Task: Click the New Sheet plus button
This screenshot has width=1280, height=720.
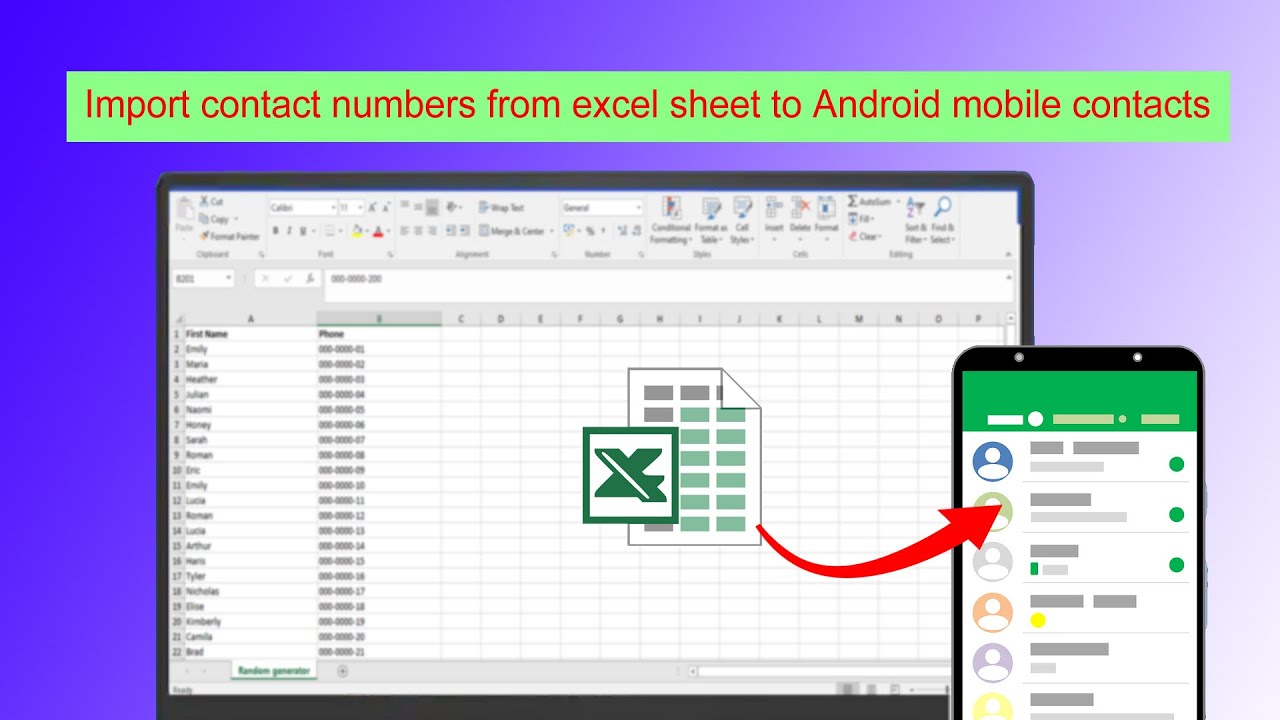Action: click(x=342, y=671)
